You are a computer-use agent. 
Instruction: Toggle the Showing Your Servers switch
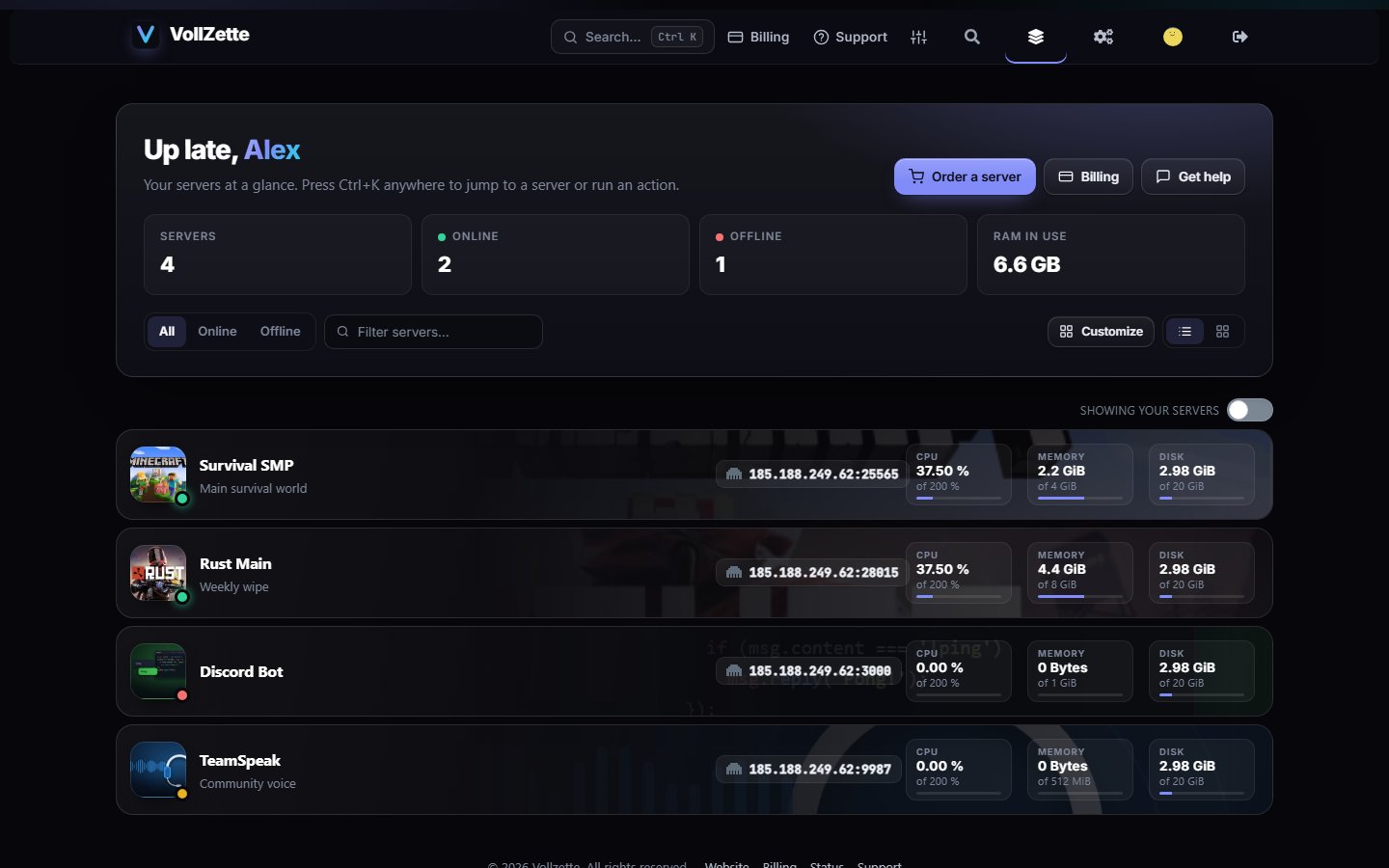1250,410
